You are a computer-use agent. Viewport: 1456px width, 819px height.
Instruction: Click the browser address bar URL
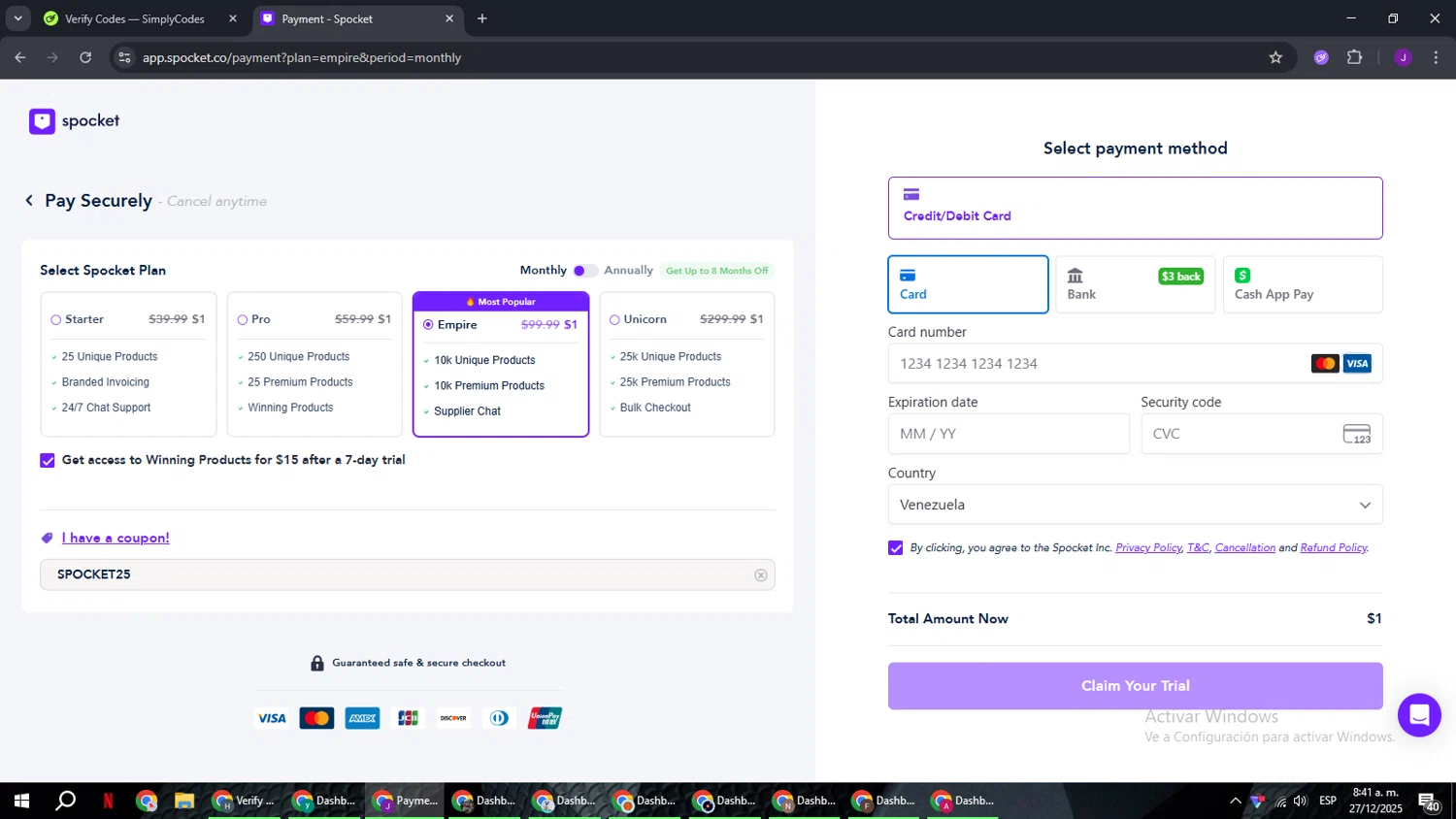click(x=302, y=57)
